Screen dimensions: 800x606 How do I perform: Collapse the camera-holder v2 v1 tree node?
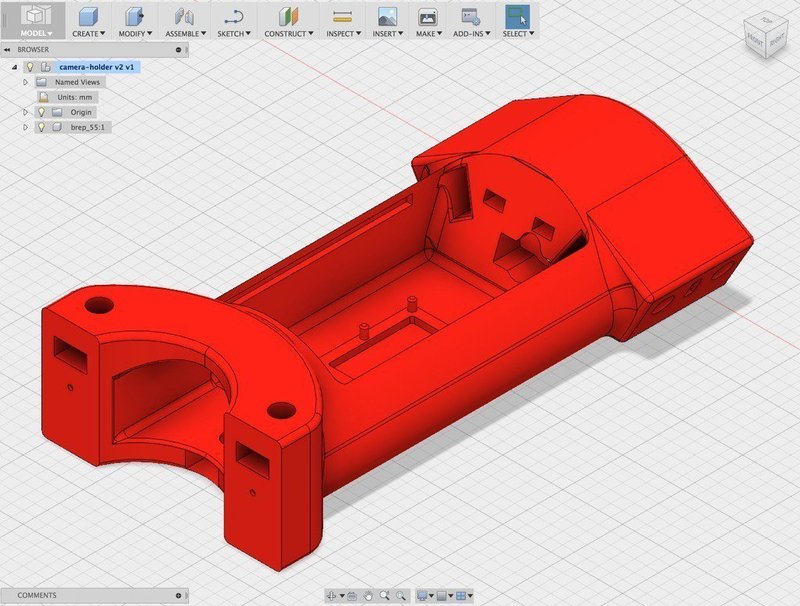click(x=14, y=67)
